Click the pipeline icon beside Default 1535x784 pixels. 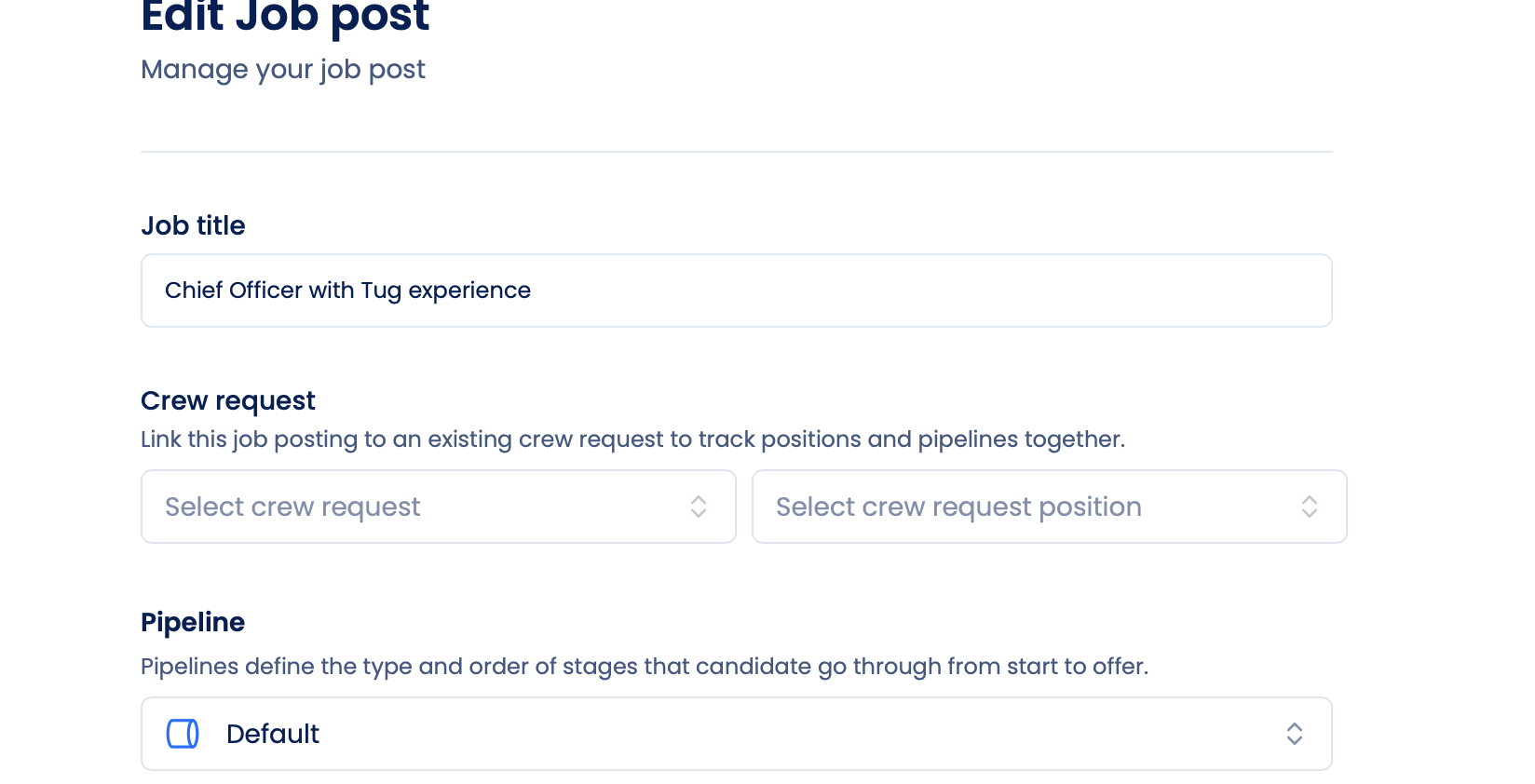coord(183,734)
